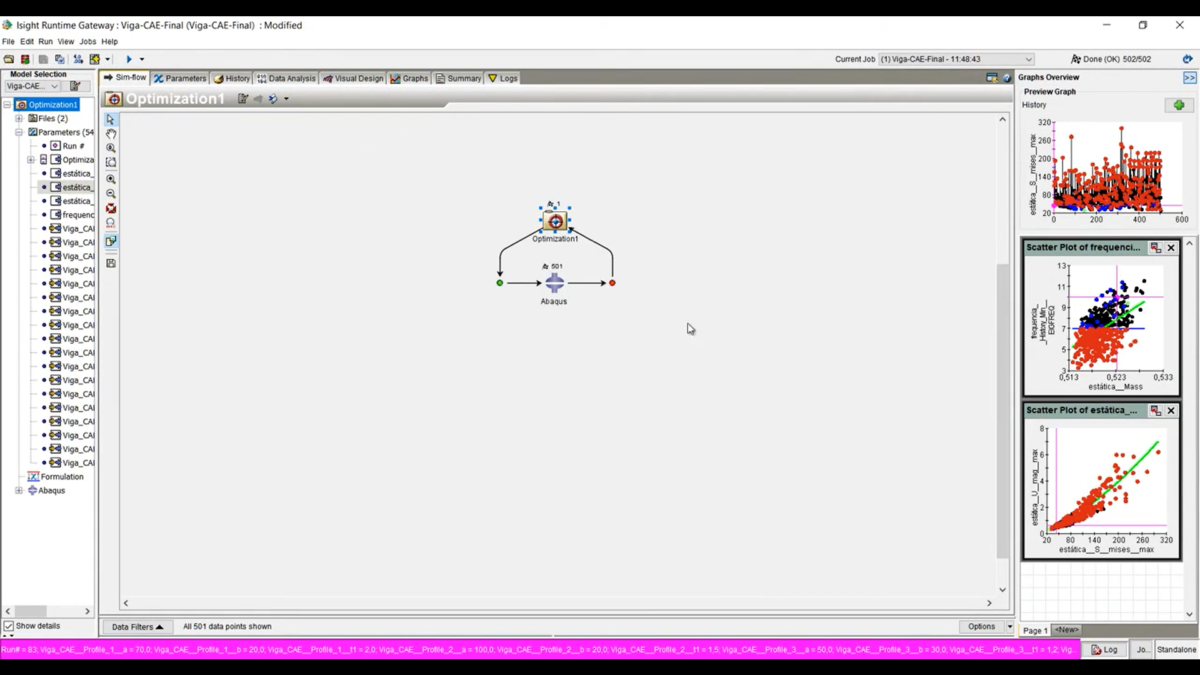This screenshot has width=1200, height=675.
Task: Click the save image disk icon in canvas toolbar
Action: coord(111,263)
